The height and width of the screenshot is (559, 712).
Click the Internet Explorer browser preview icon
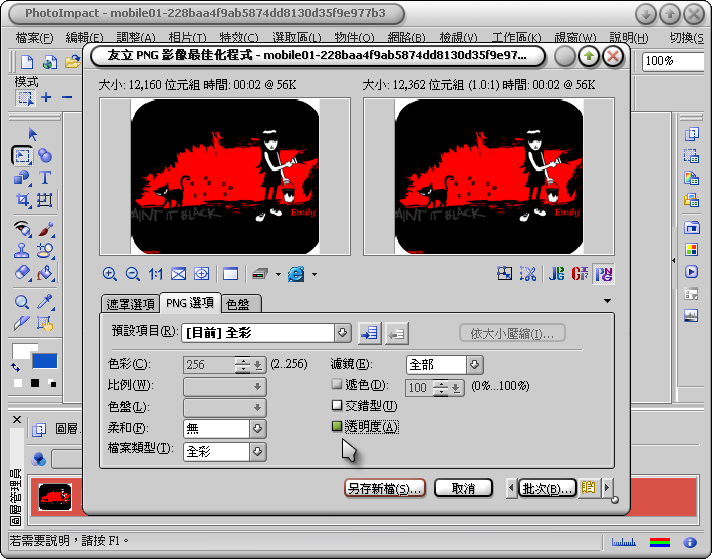click(296, 274)
